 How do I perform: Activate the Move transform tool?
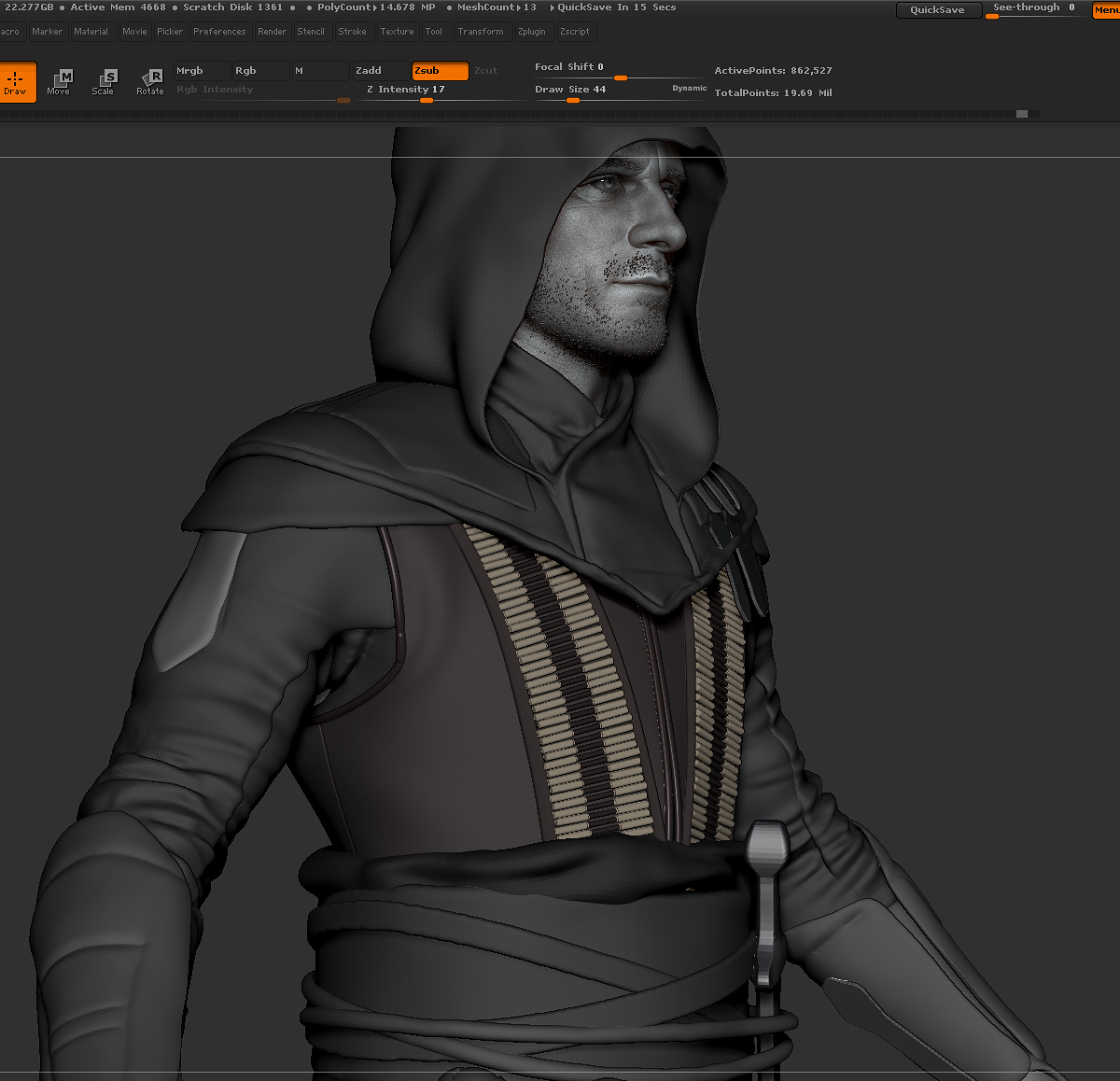(x=59, y=81)
